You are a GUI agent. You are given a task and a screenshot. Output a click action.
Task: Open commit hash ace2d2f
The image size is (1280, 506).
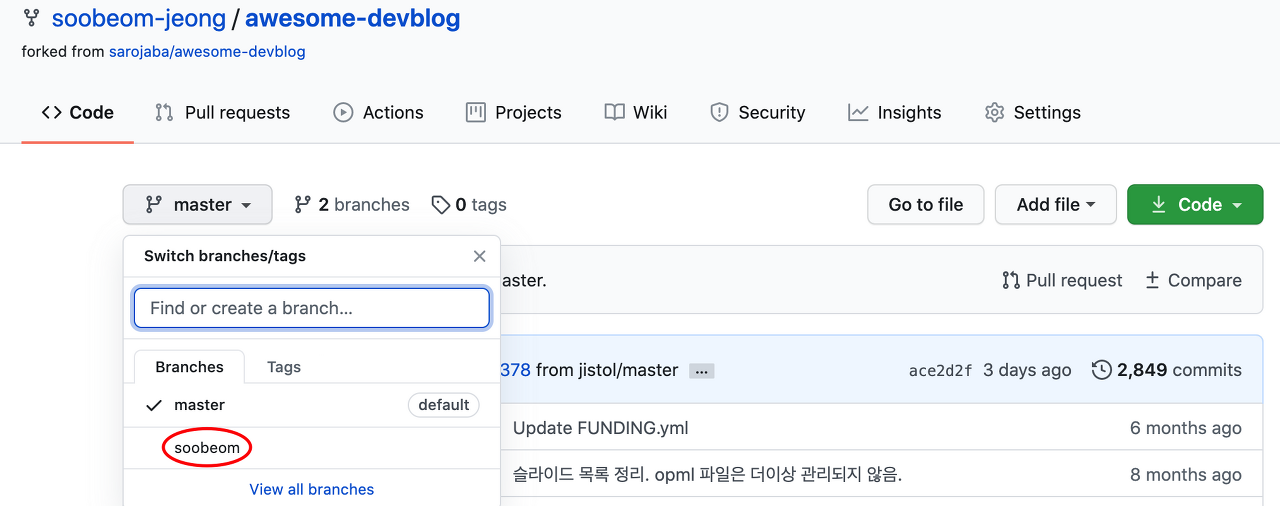point(940,371)
